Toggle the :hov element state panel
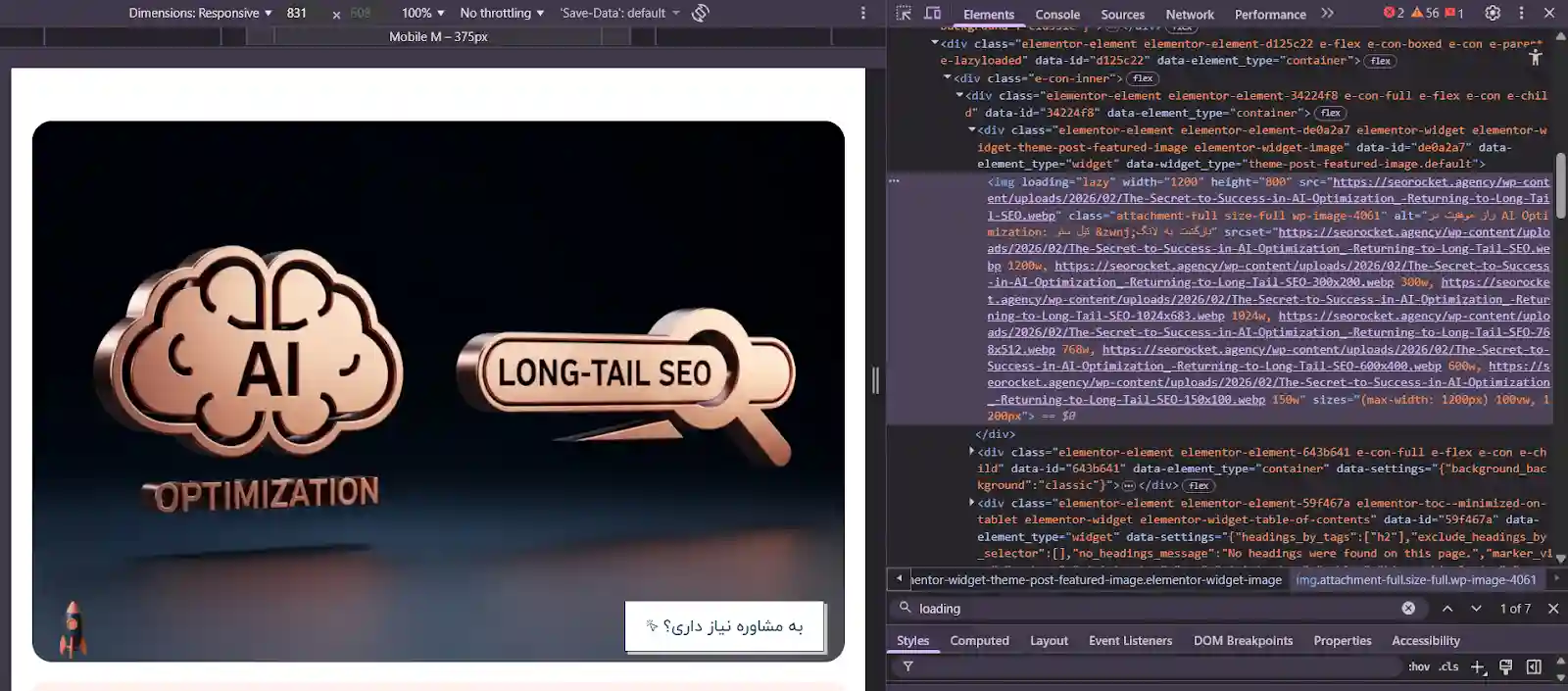The width and height of the screenshot is (1568, 691). tap(1418, 667)
